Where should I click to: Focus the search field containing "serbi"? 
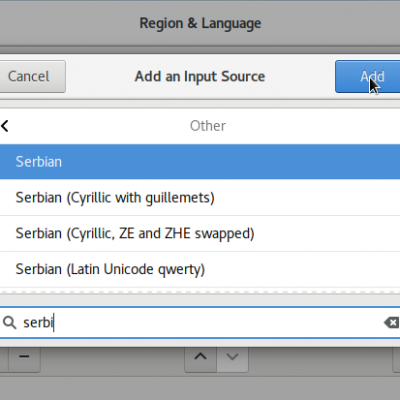(200, 322)
